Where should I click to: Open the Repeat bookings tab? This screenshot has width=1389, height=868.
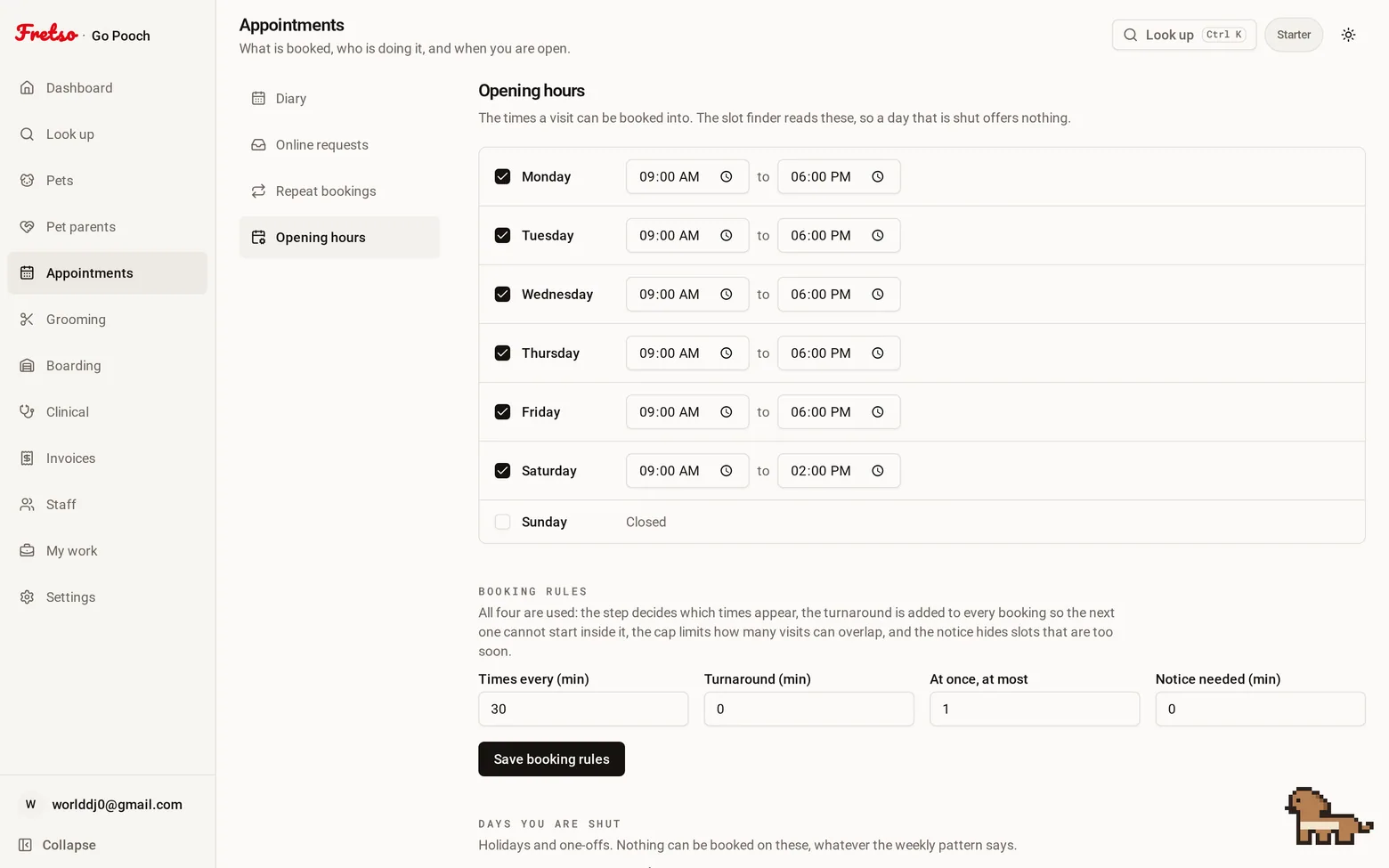[x=339, y=191]
